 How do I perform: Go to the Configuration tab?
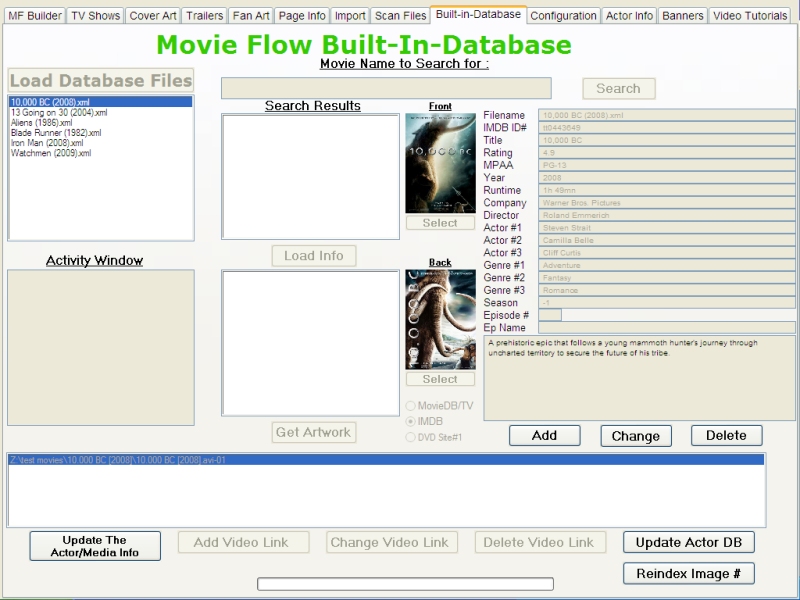coord(563,16)
